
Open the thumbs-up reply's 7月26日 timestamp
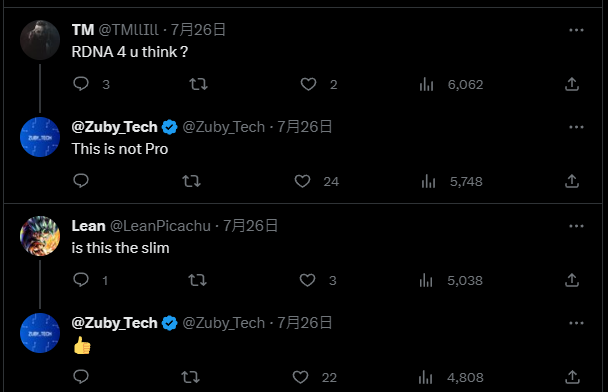(304, 323)
